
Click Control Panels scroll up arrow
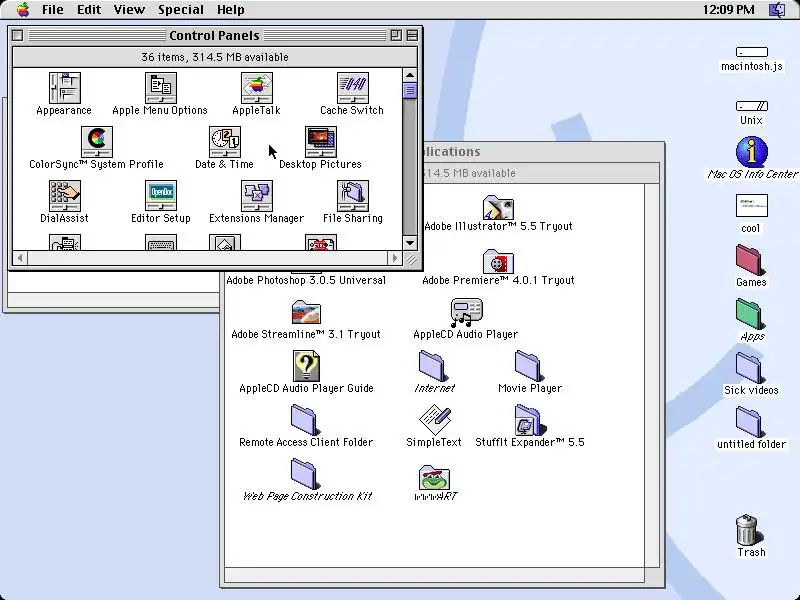click(x=410, y=75)
